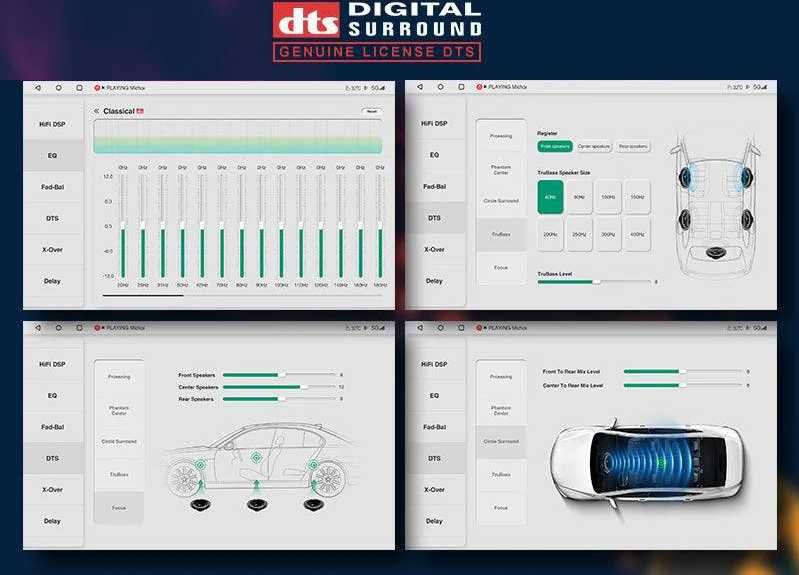The width and height of the screenshot is (799, 575).
Task: Tap the back arrow in the Focus screen's top bar
Action: coord(38,328)
